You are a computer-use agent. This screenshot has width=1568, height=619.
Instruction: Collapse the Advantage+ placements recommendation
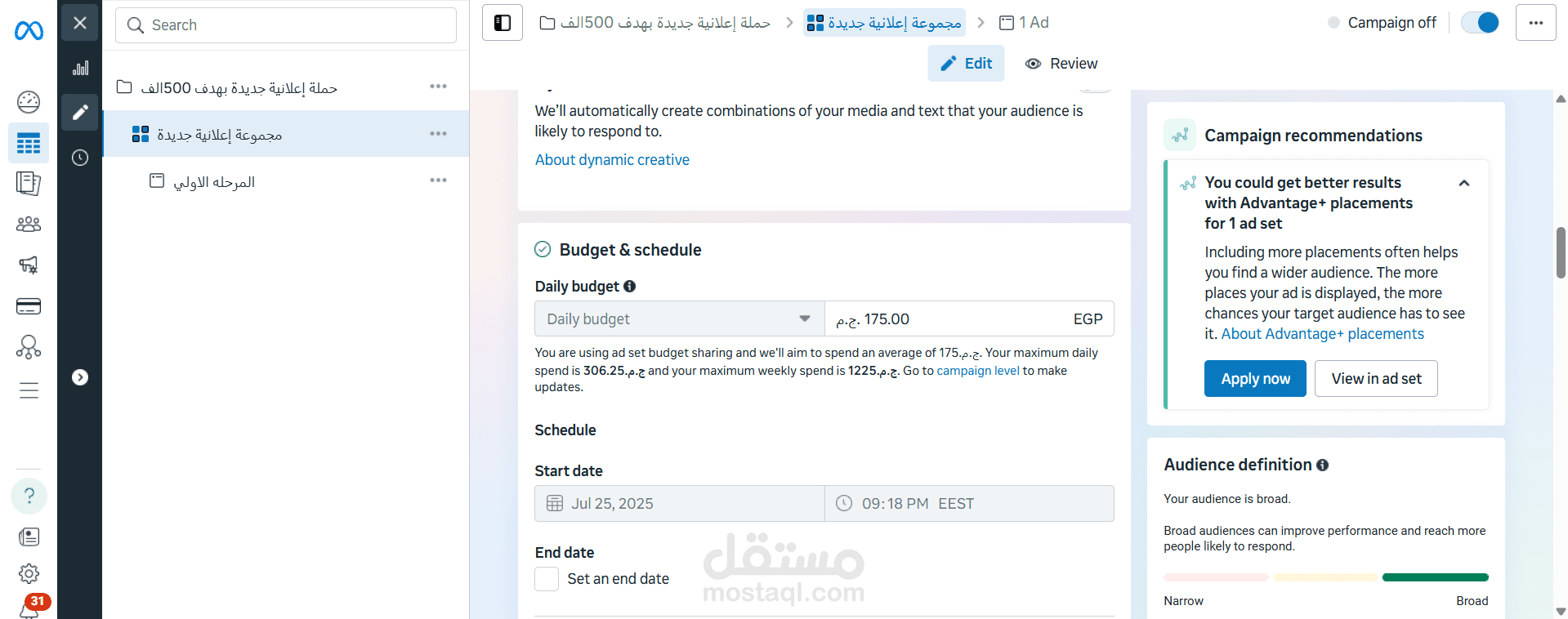1464,183
